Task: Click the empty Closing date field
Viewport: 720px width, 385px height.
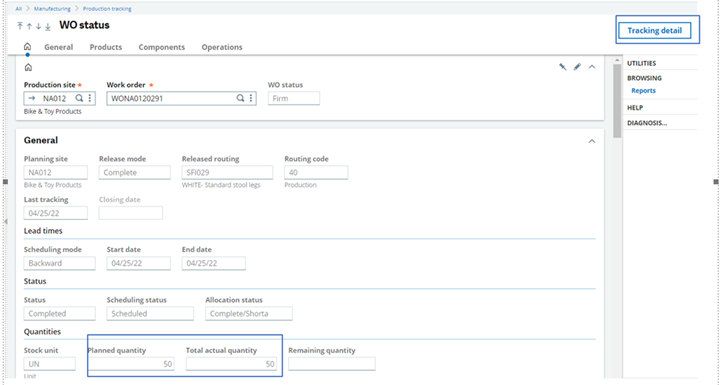Action: (131, 213)
